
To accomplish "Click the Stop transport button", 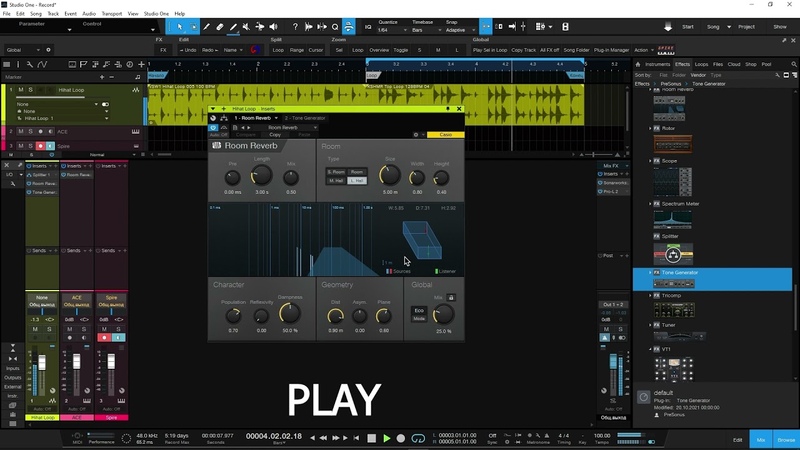I will point(371,438).
